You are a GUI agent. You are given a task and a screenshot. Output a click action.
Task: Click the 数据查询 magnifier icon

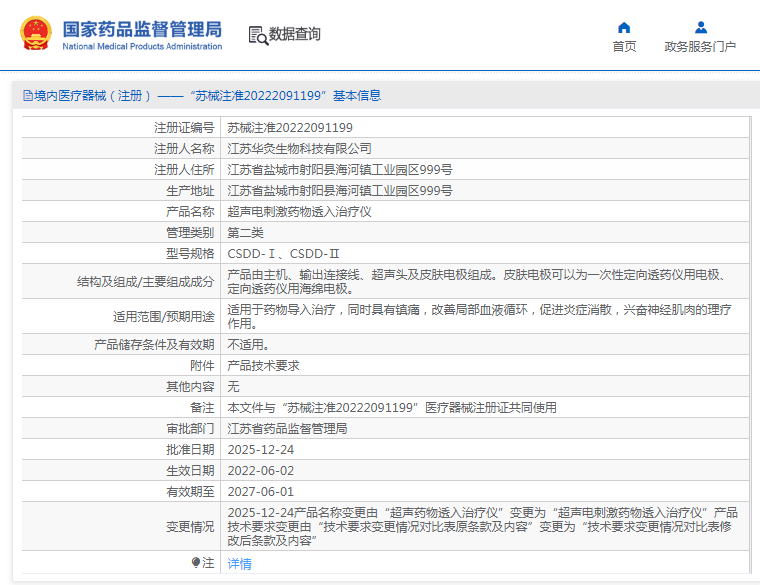(x=258, y=35)
